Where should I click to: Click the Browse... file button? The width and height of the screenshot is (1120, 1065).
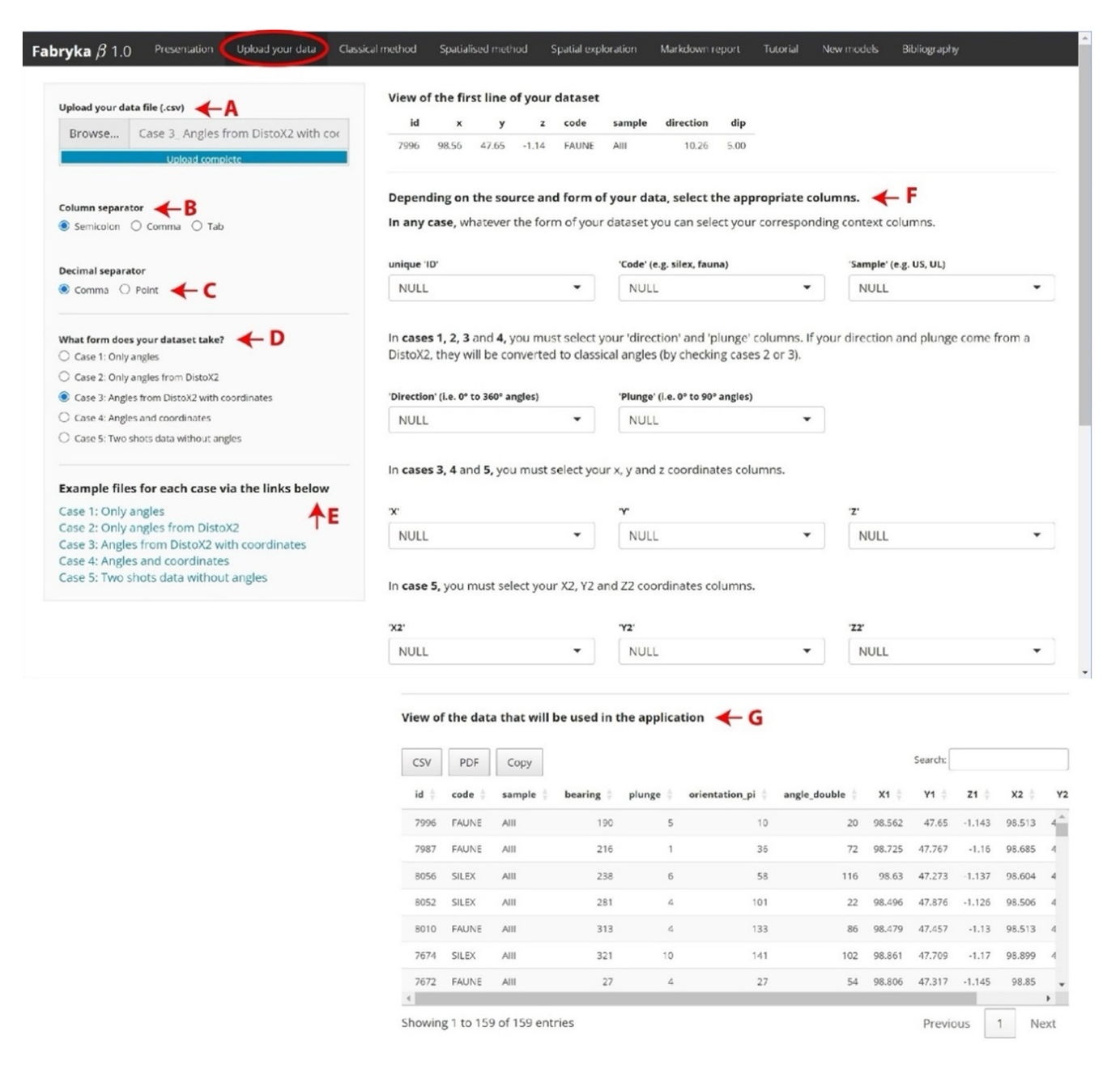point(94,134)
